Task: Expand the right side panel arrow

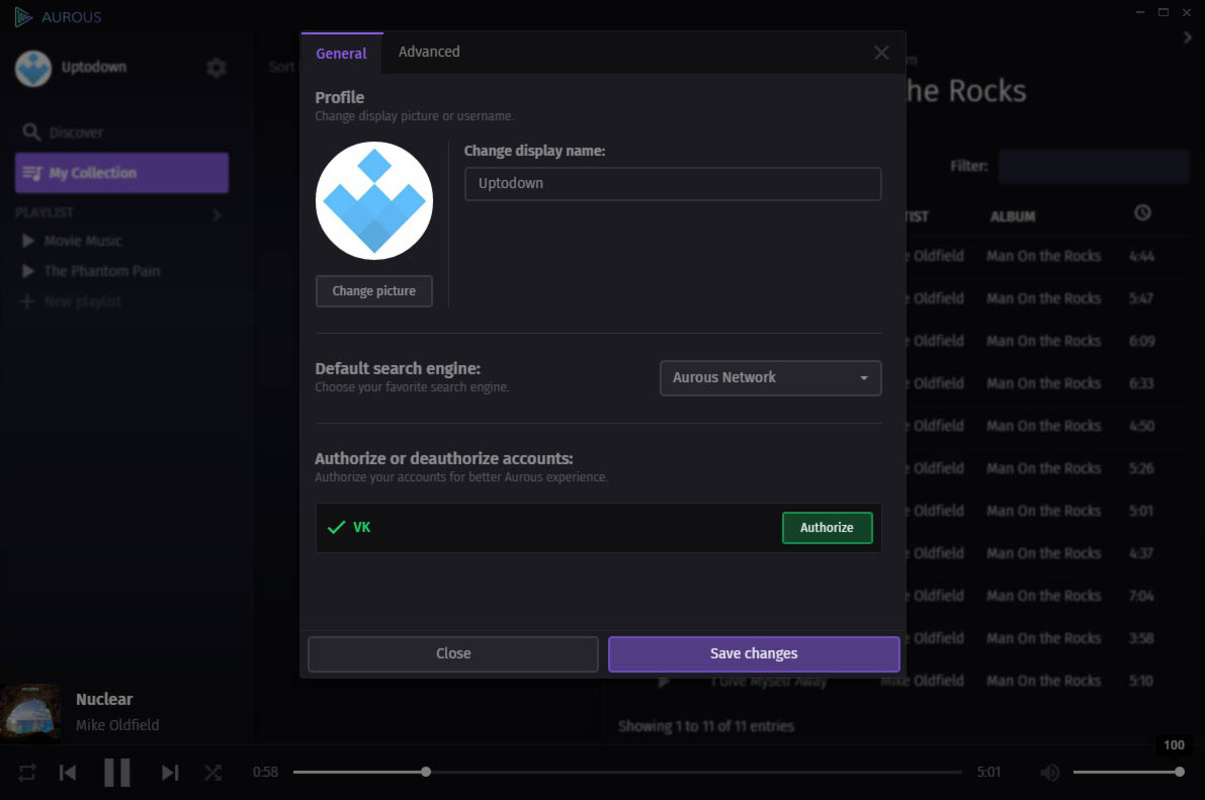Action: [1188, 36]
